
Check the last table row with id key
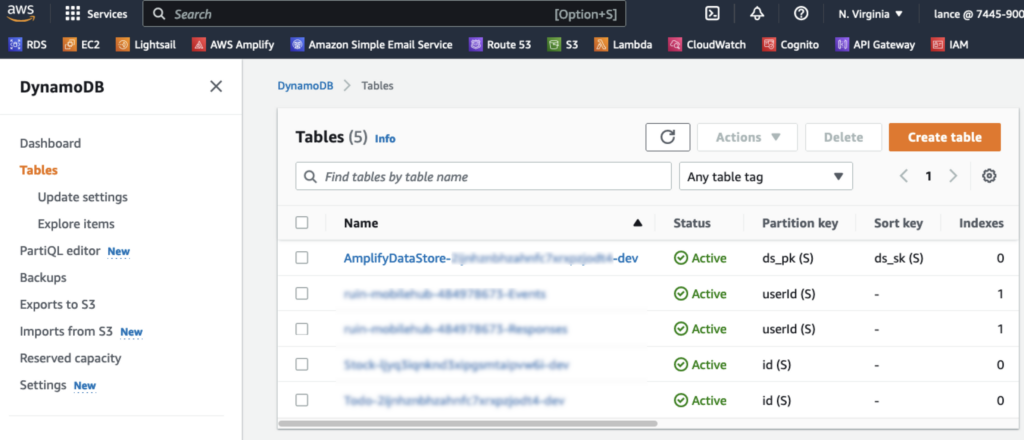pos(302,400)
